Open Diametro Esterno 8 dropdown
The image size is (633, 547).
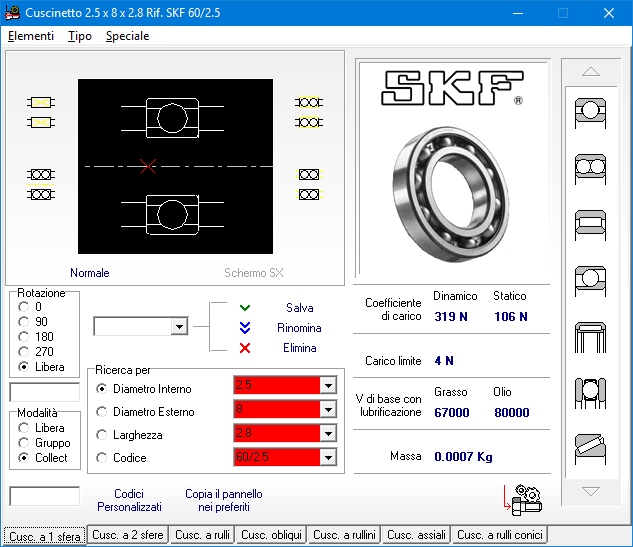[328, 410]
